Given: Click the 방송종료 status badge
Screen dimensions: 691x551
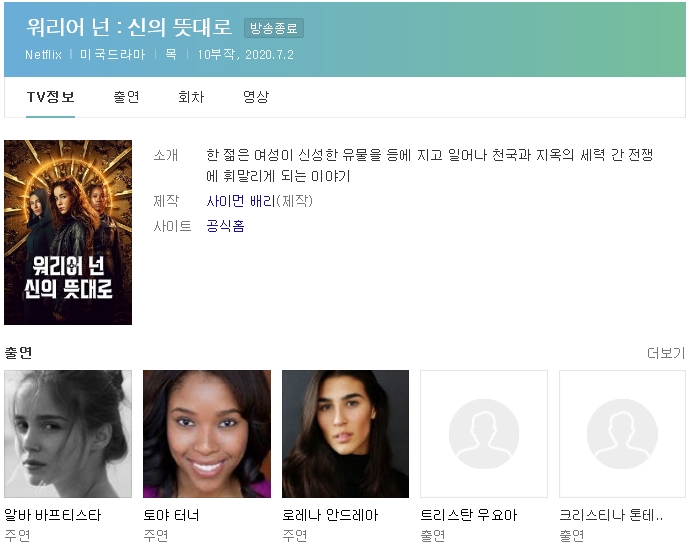Looking at the screenshot, I should coord(274,28).
